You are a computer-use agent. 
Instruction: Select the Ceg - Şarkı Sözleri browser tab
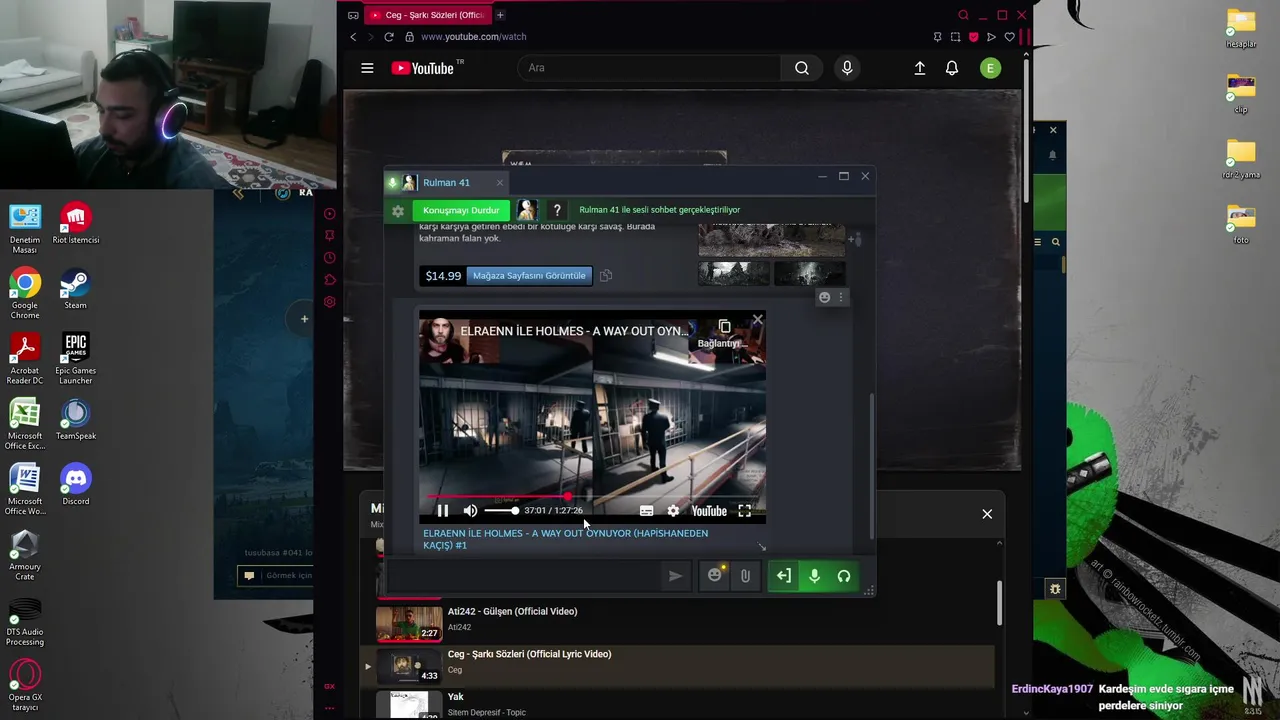(x=428, y=15)
